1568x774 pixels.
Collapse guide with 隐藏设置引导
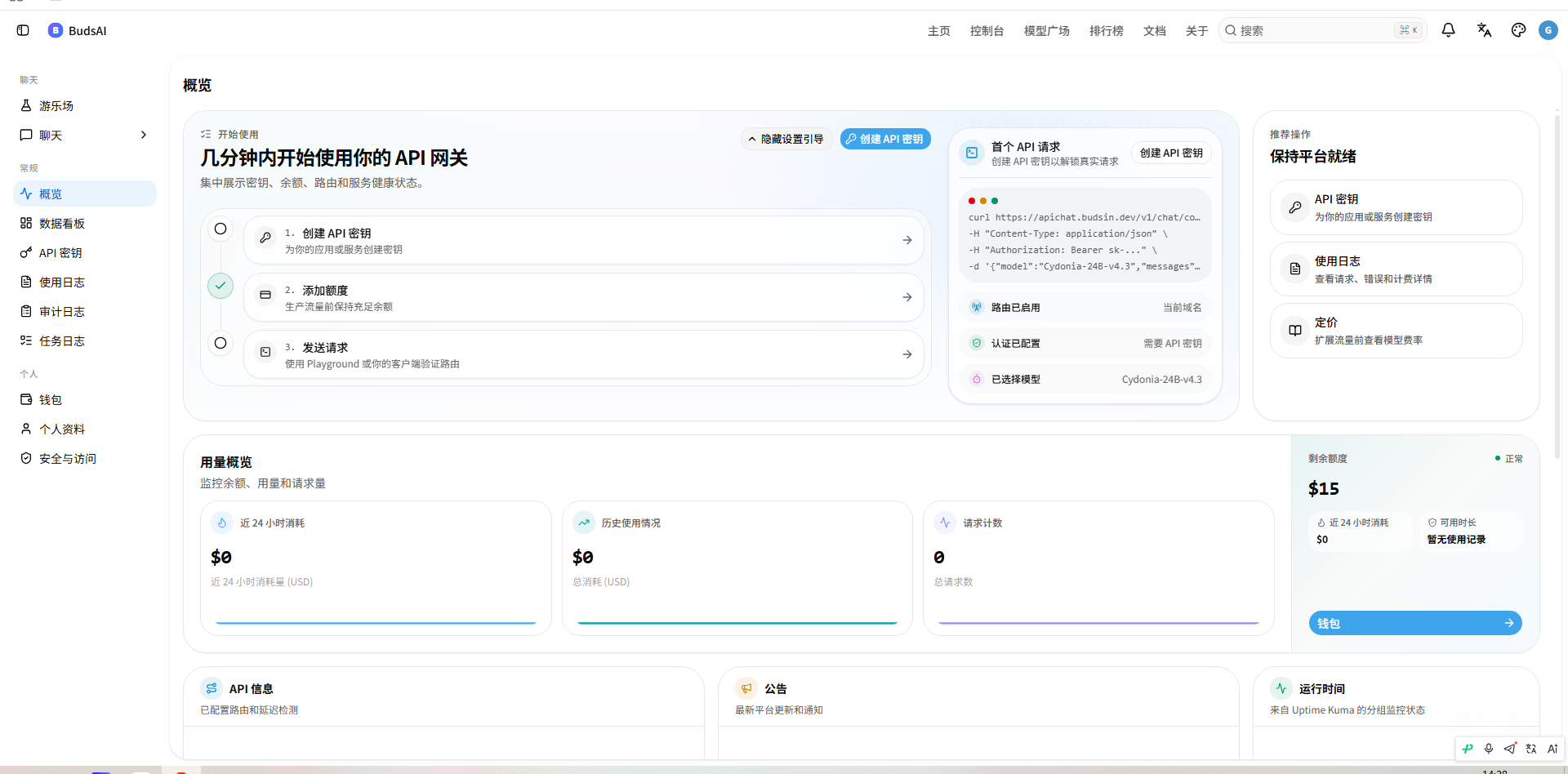pos(786,139)
